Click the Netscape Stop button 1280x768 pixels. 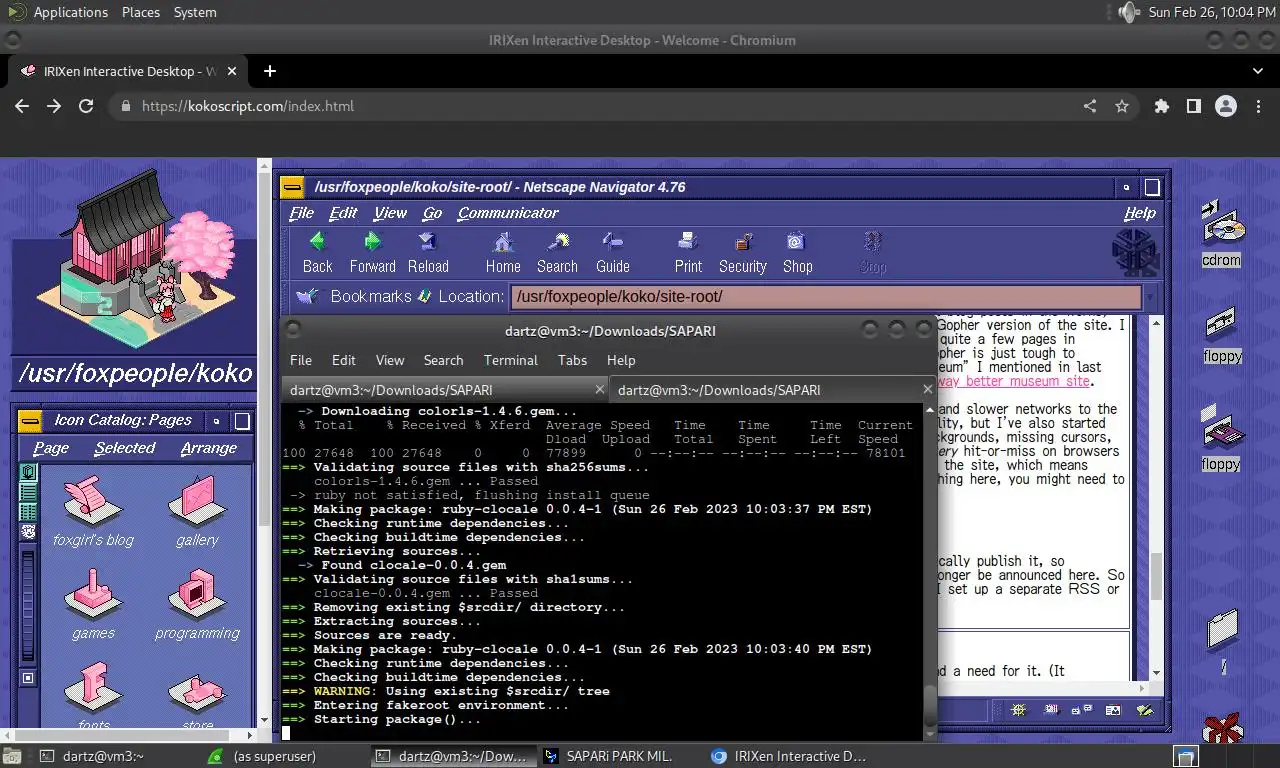[x=872, y=252]
